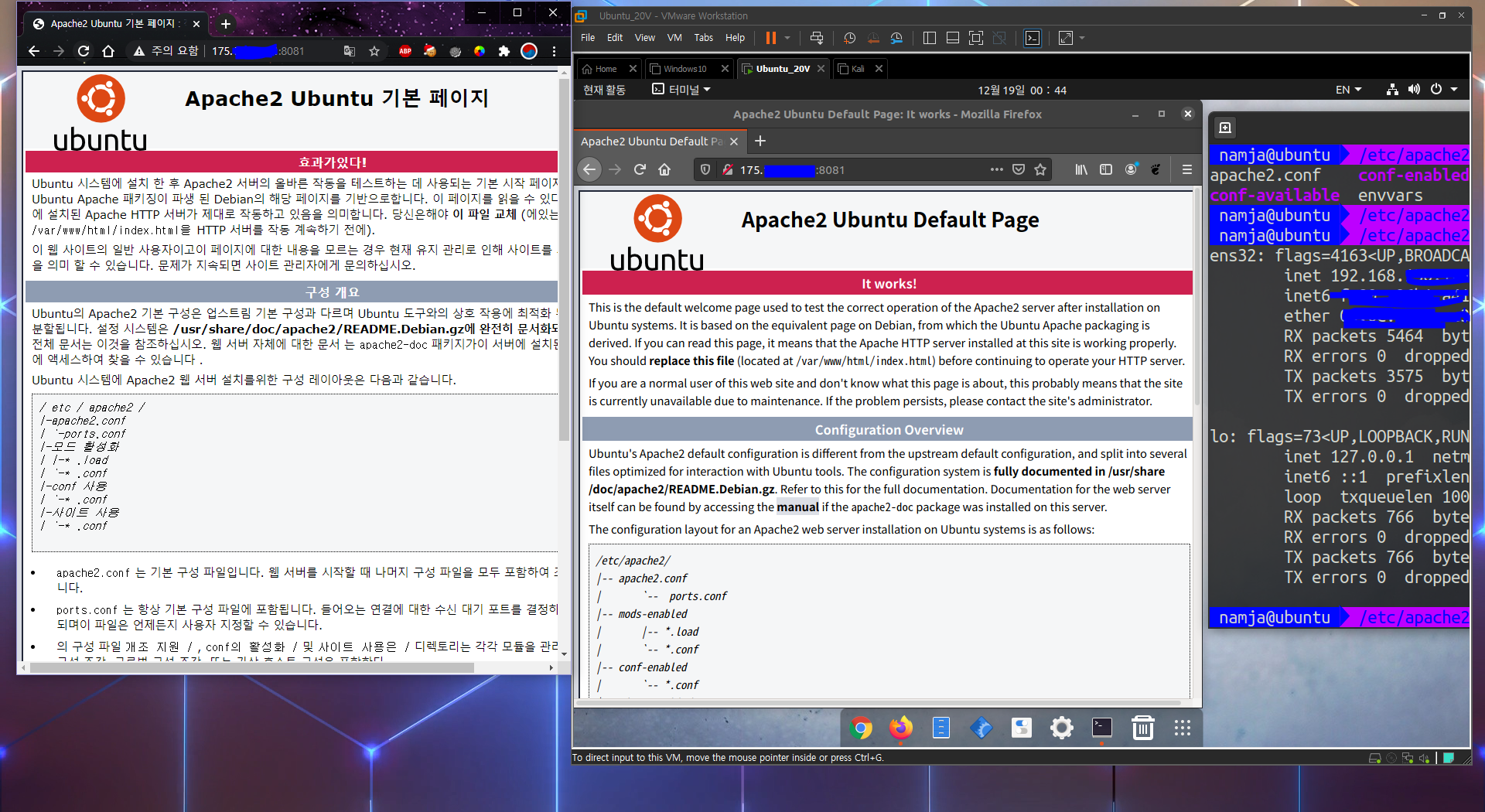Bookmark this page in Firefox
Screen dimensions: 1485x812
click(x=1040, y=169)
